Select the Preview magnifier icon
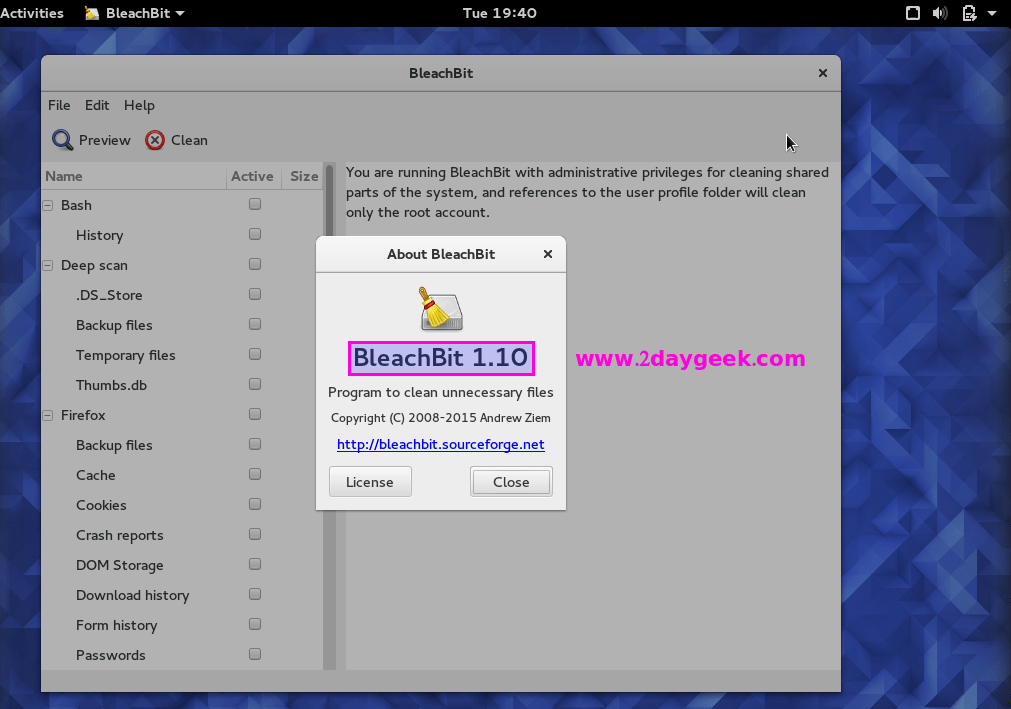This screenshot has width=1011, height=709. [61, 140]
